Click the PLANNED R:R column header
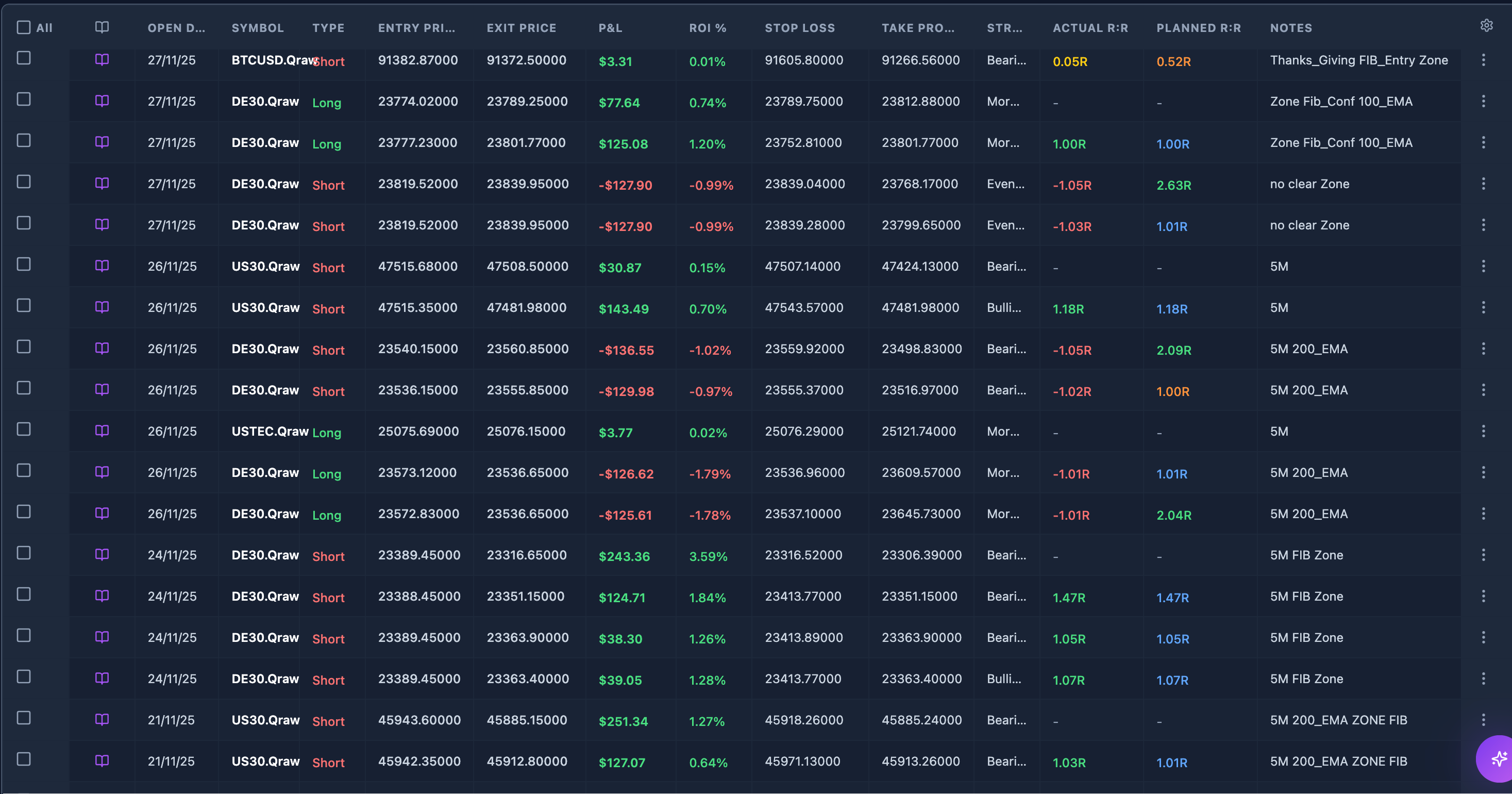This screenshot has width=1512, height=794. coord(1199,28)
